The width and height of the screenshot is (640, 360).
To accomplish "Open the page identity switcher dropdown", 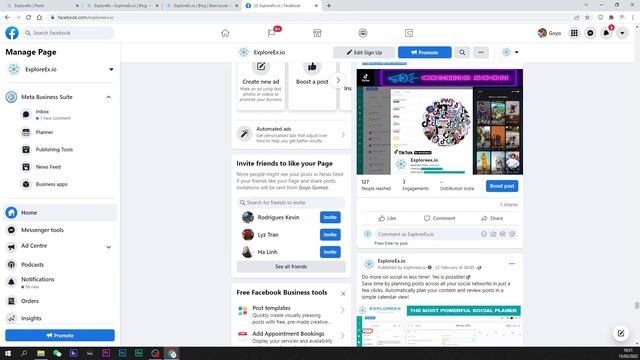I will click(510, 52).
